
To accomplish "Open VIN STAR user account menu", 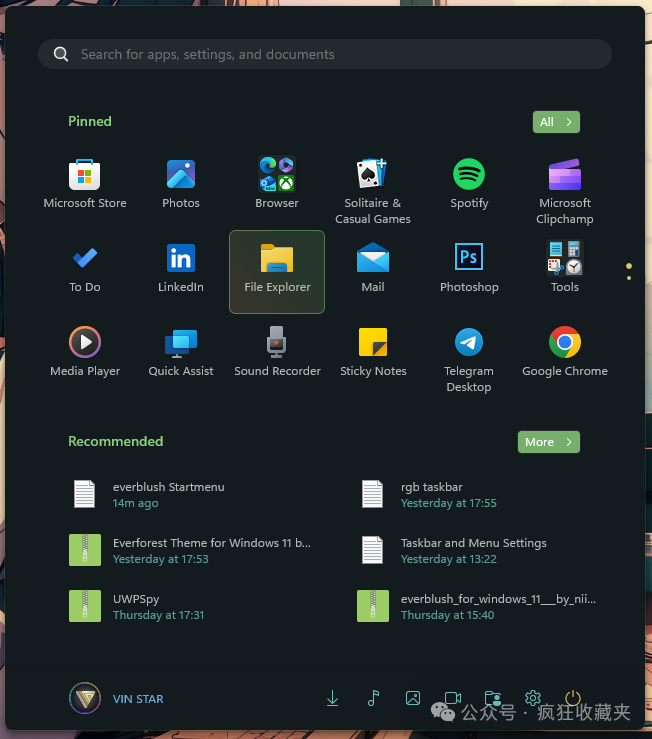I will 116,698.
